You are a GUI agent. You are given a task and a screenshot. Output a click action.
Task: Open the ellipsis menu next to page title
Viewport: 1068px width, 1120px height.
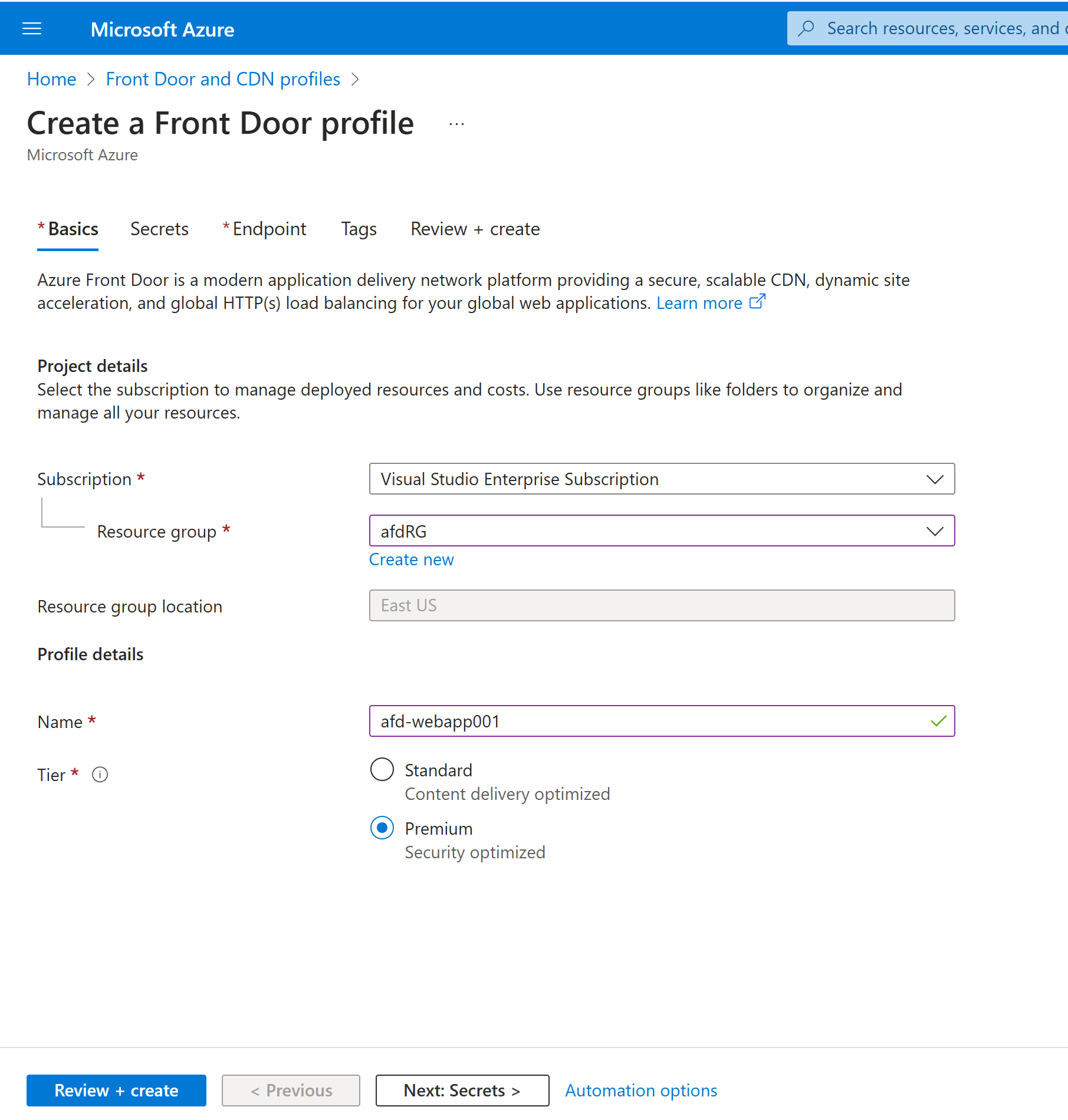(456, 123)
